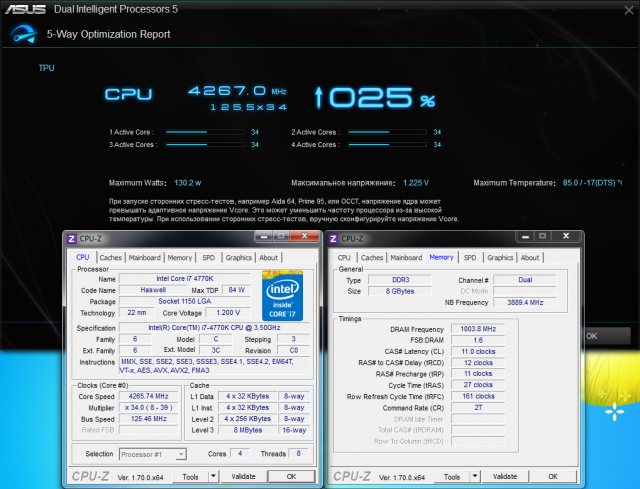Click the CAS# Latency 11.0 clocks value
The width and height of the screenshot is (640, 489).
click(478, 351)
